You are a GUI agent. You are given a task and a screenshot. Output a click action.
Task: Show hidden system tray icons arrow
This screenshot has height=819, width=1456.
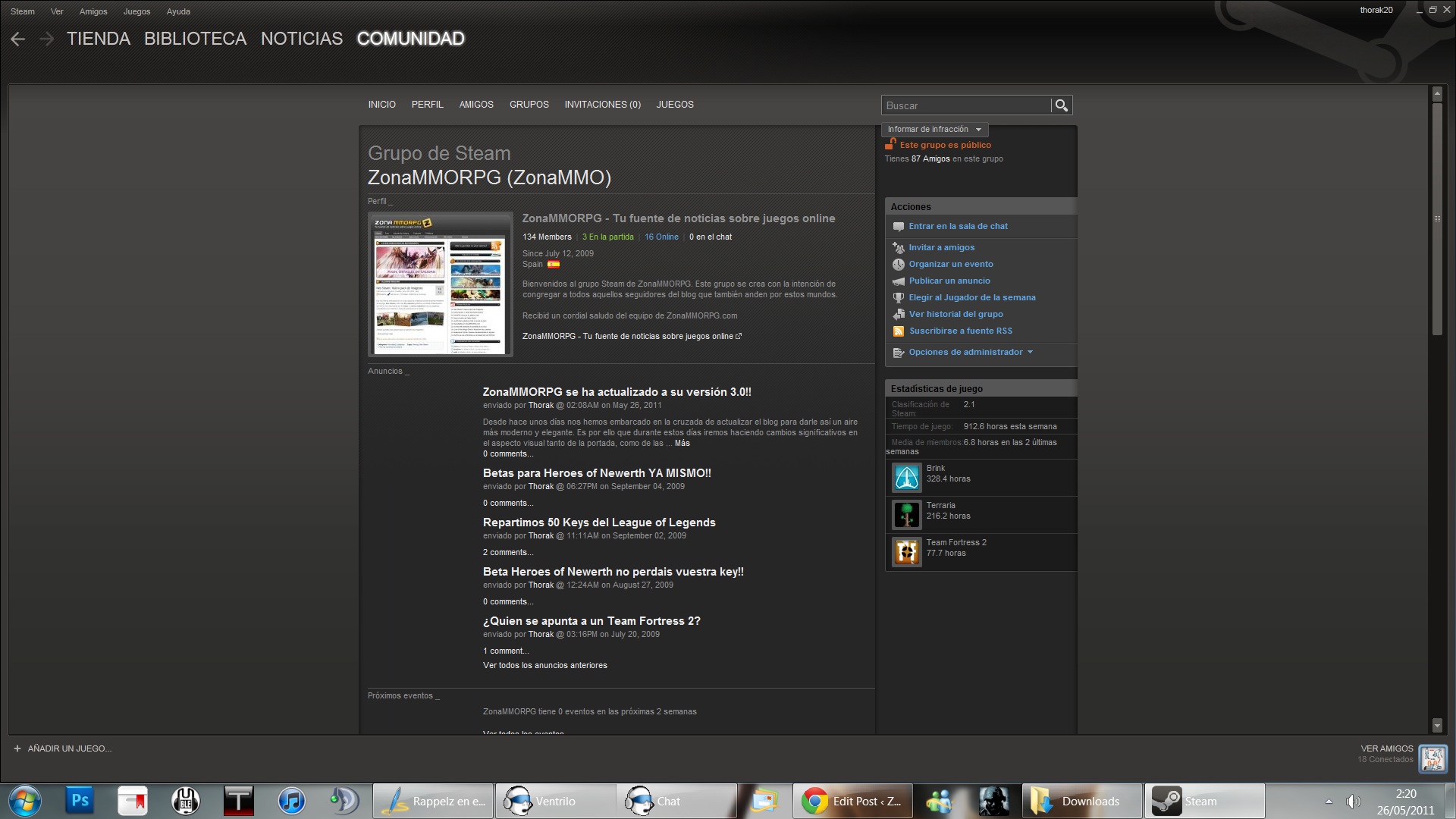pos(1329,801)
